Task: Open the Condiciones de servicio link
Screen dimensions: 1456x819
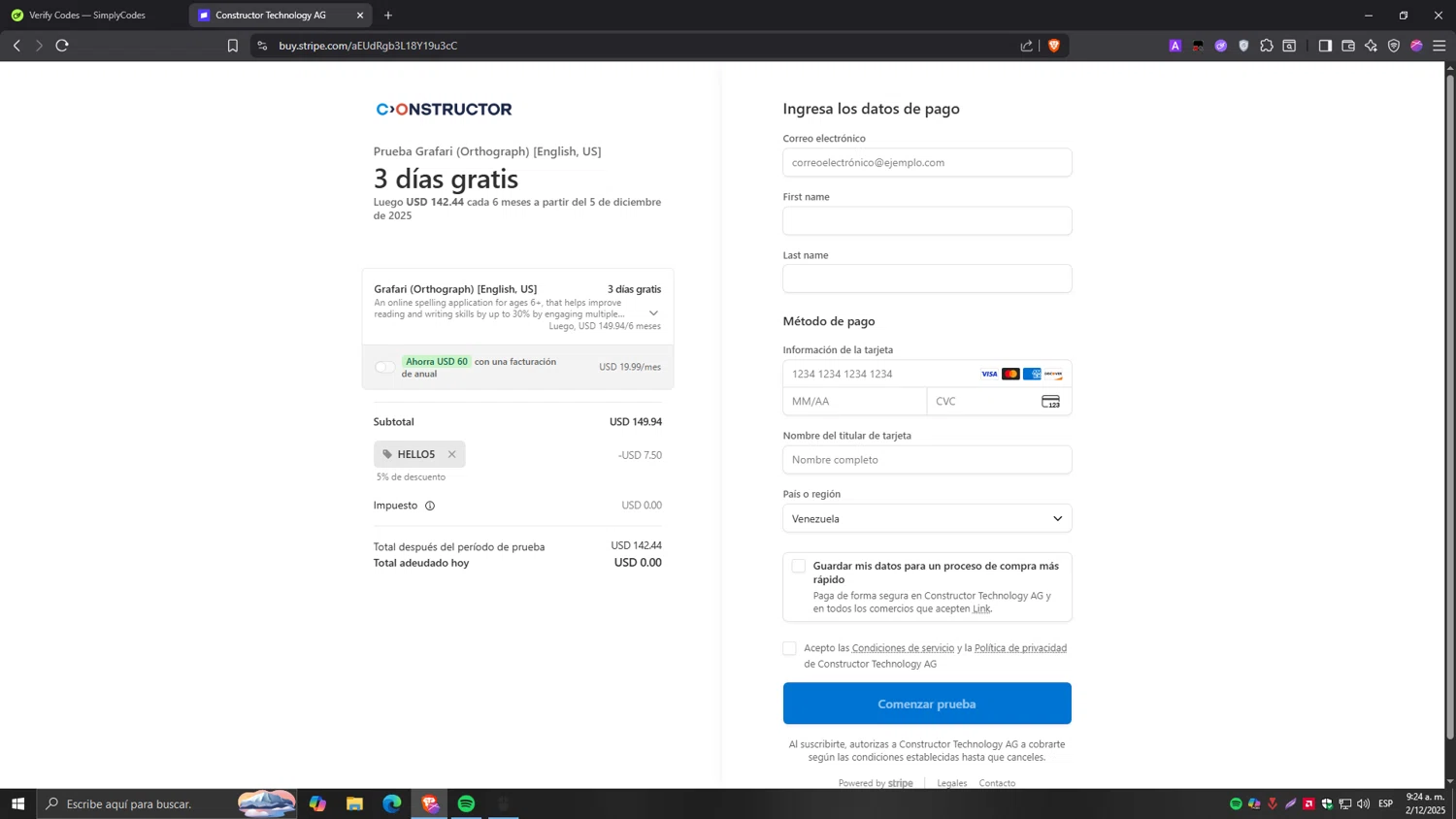Action: (x=903, y=648)
